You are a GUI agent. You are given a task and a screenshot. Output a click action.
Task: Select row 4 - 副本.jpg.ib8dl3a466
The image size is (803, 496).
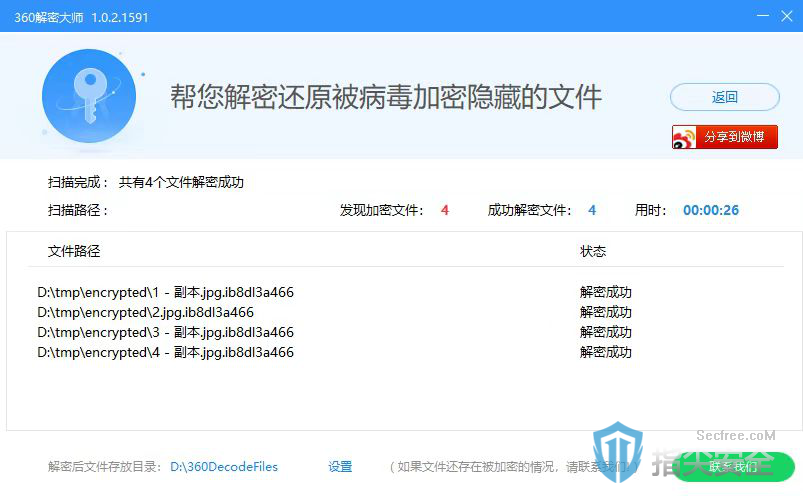[165, 352]
